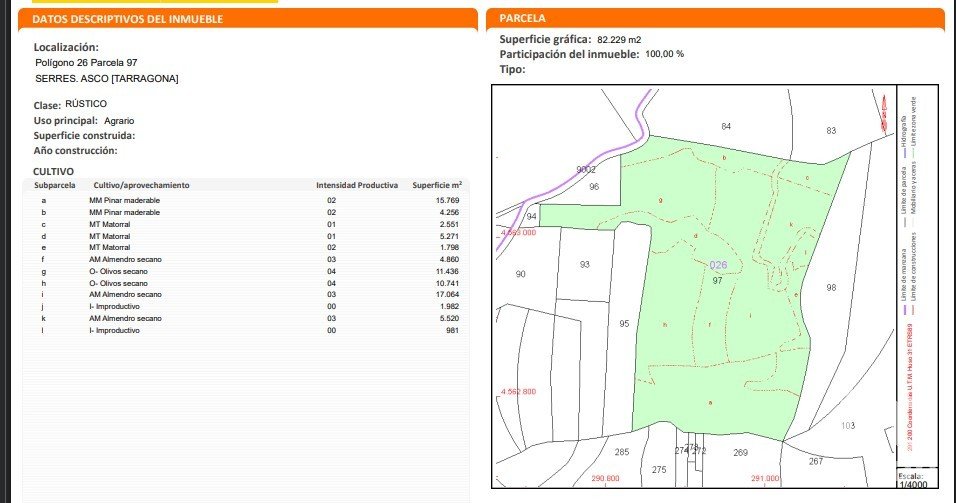Click the Superficie m² column header
The image size is (956, 503).
click(436, 186)
